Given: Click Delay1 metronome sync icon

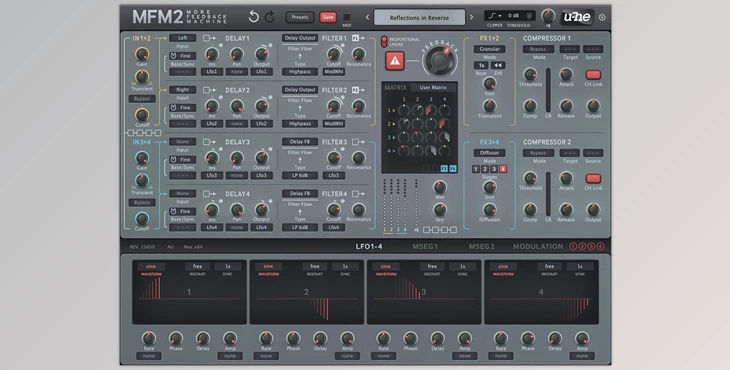Looking at the screenshot, I should tap(173, 56).
